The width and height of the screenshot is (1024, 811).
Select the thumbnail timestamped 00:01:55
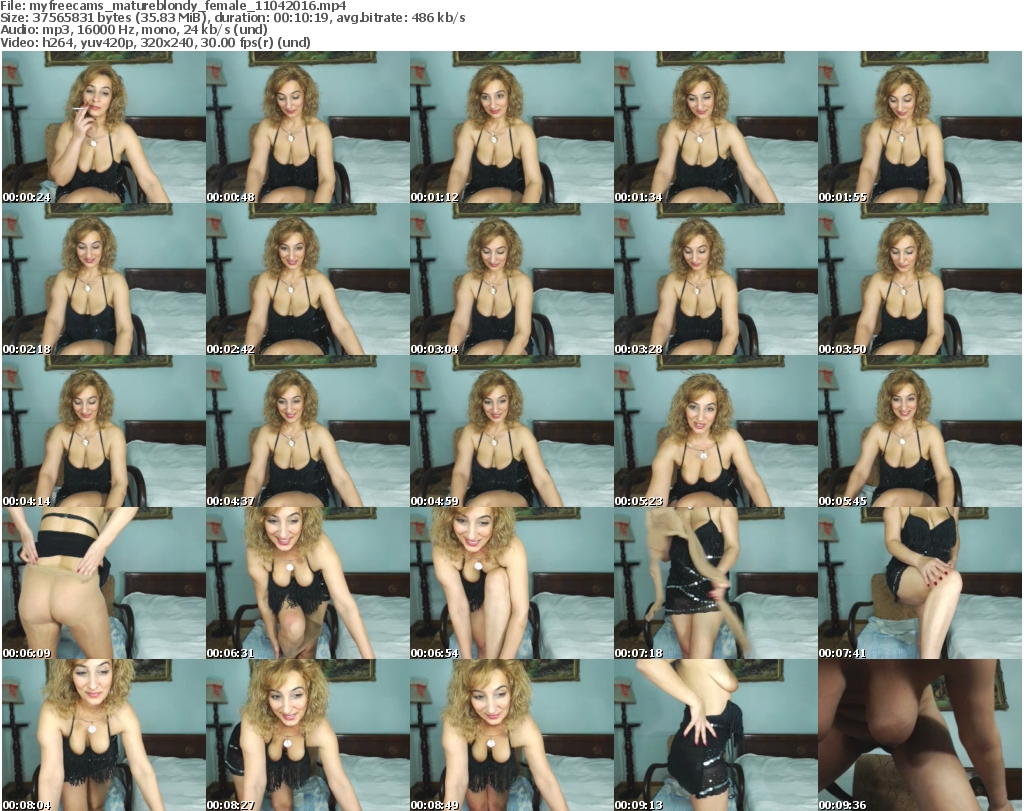[919, 127]
